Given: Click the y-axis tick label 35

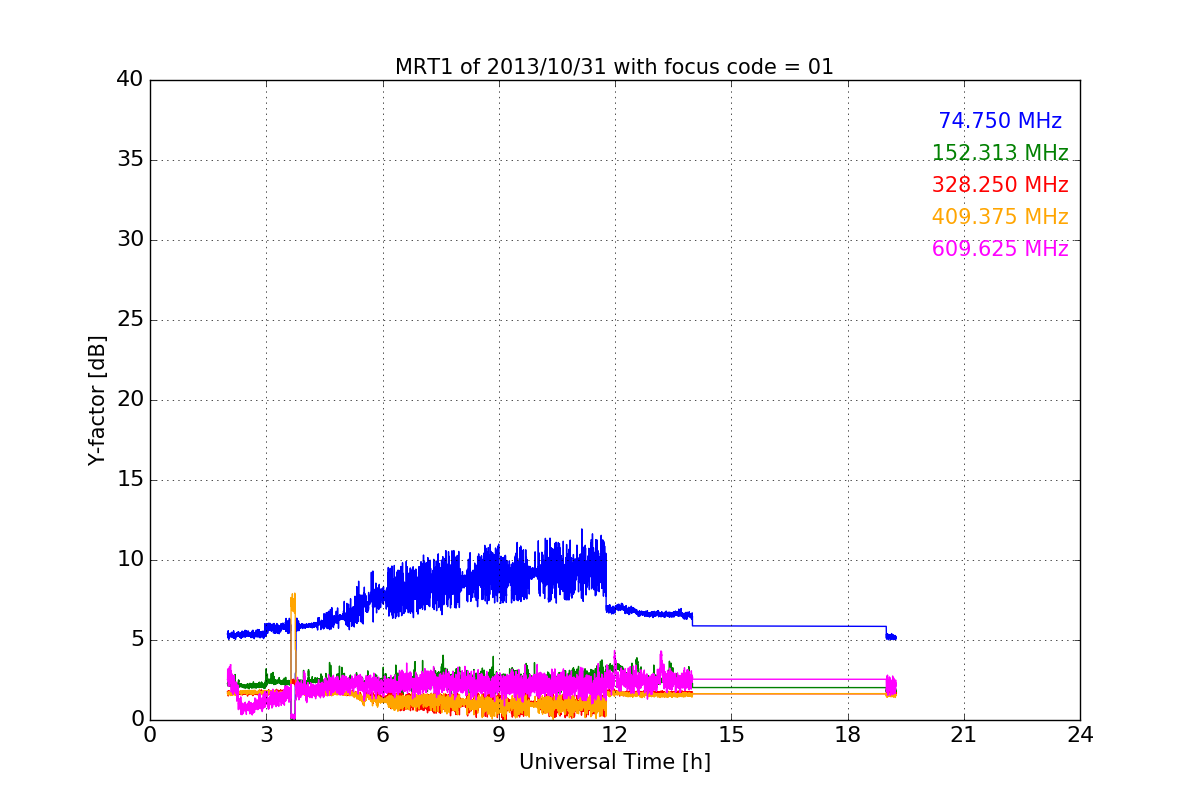Looking at the screenshot, I should 130,160.
